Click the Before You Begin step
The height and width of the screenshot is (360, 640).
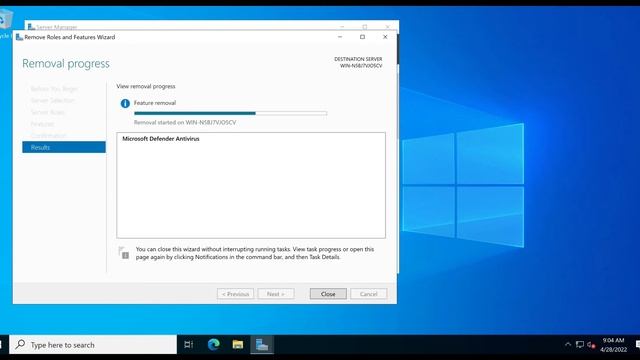54,89
